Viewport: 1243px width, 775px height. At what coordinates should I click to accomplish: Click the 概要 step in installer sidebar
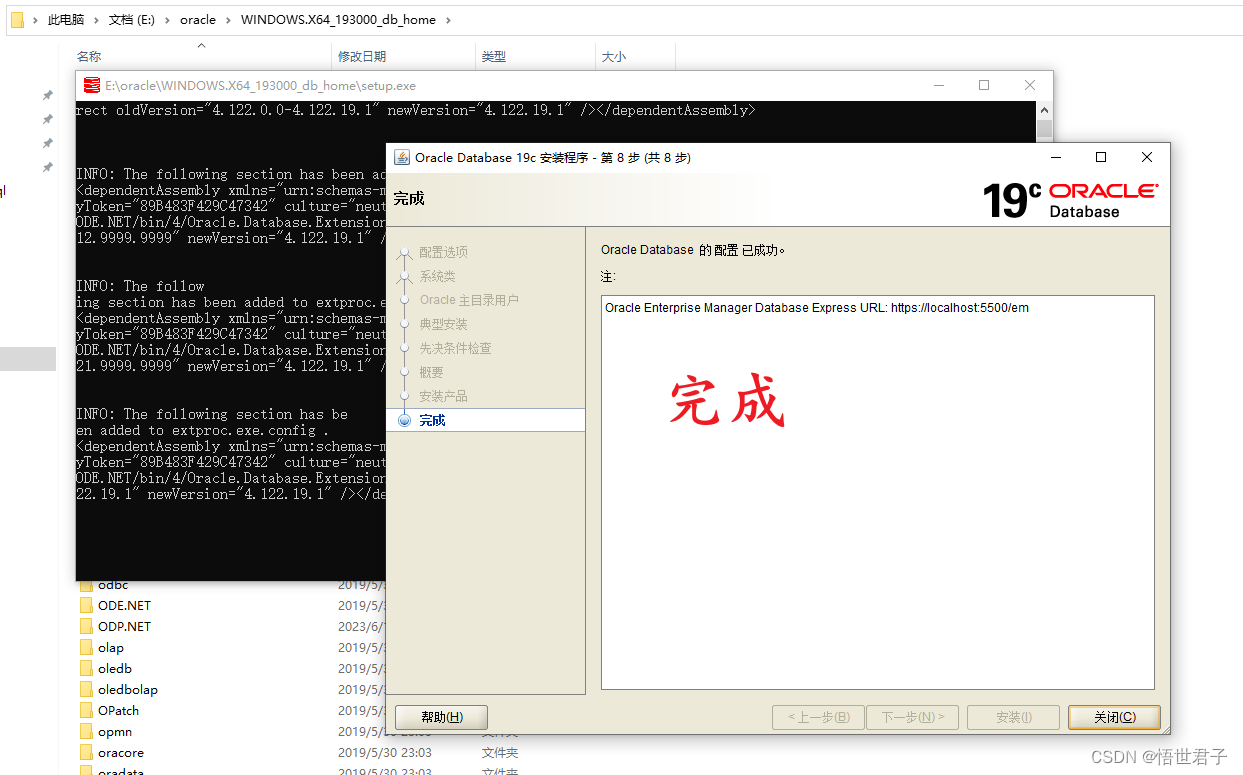431,372
